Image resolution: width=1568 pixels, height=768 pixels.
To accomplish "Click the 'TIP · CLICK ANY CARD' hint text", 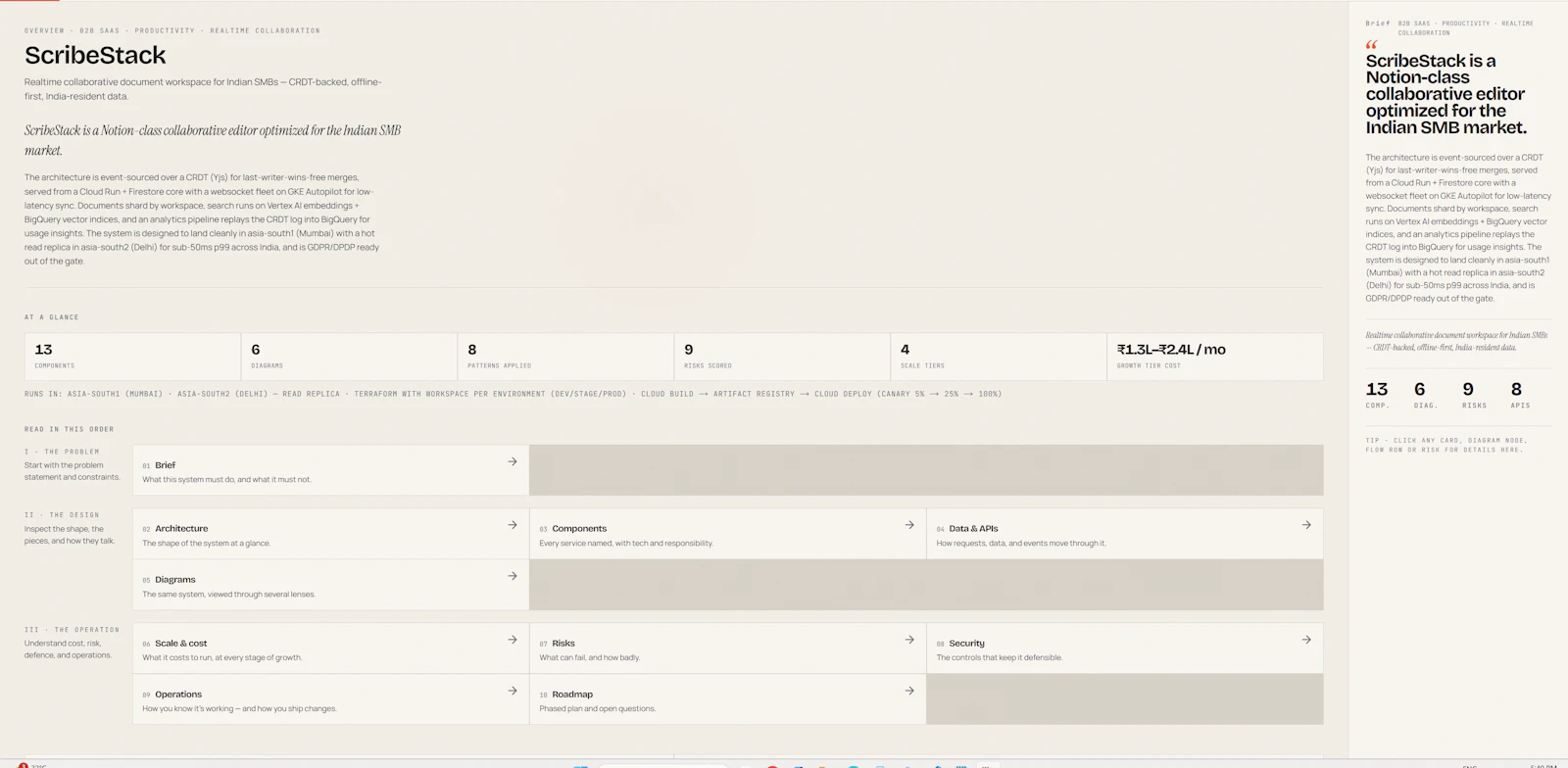I will coord(1446,445).
